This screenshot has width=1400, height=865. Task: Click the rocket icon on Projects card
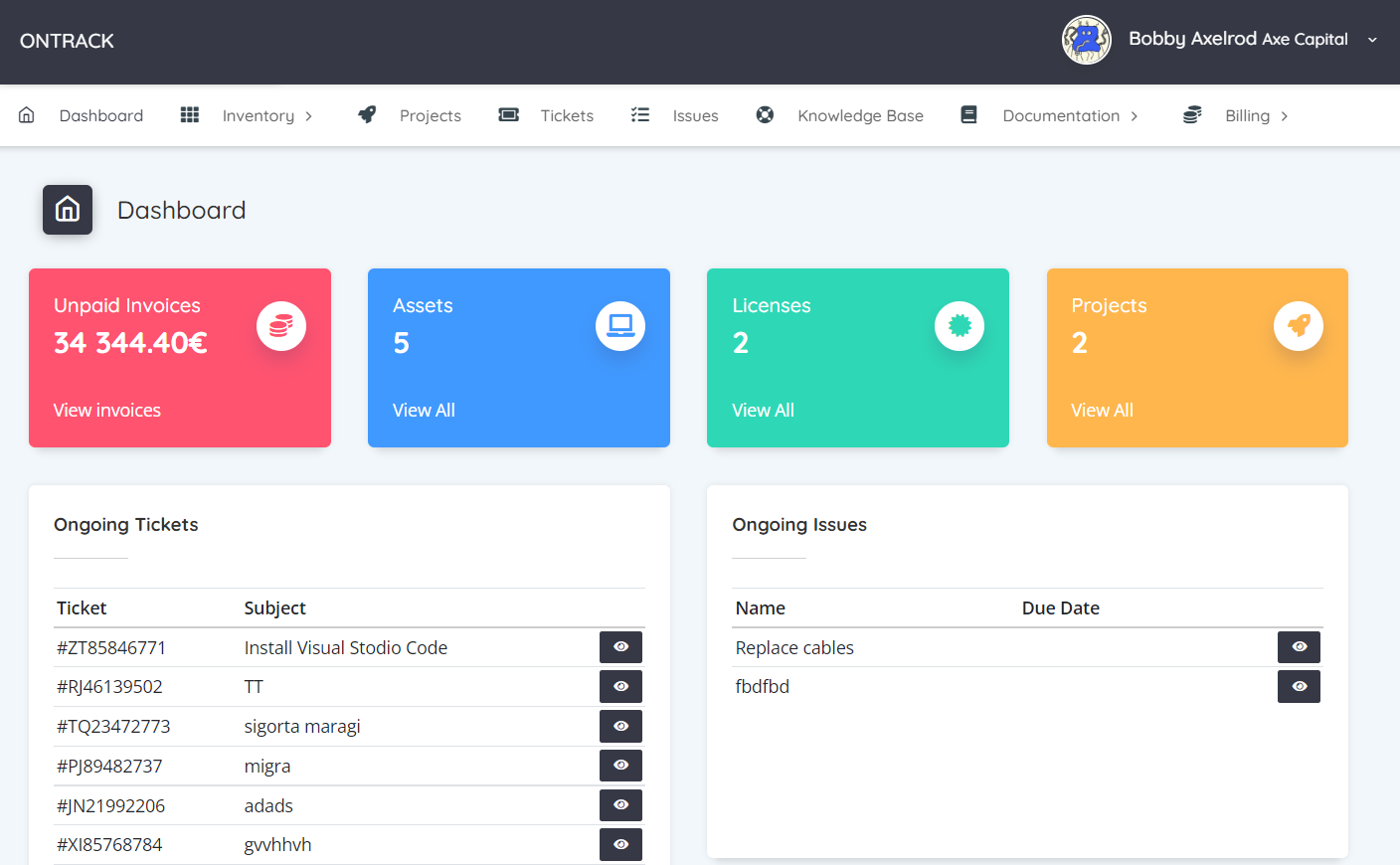1299,326
